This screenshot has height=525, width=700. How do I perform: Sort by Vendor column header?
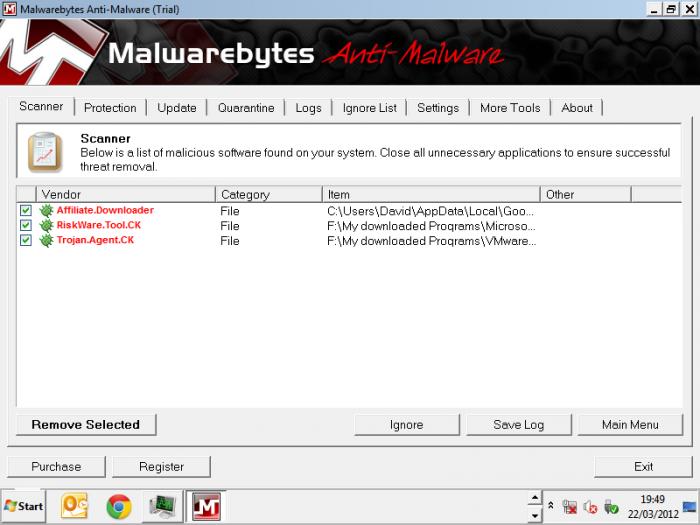(125, 195)
